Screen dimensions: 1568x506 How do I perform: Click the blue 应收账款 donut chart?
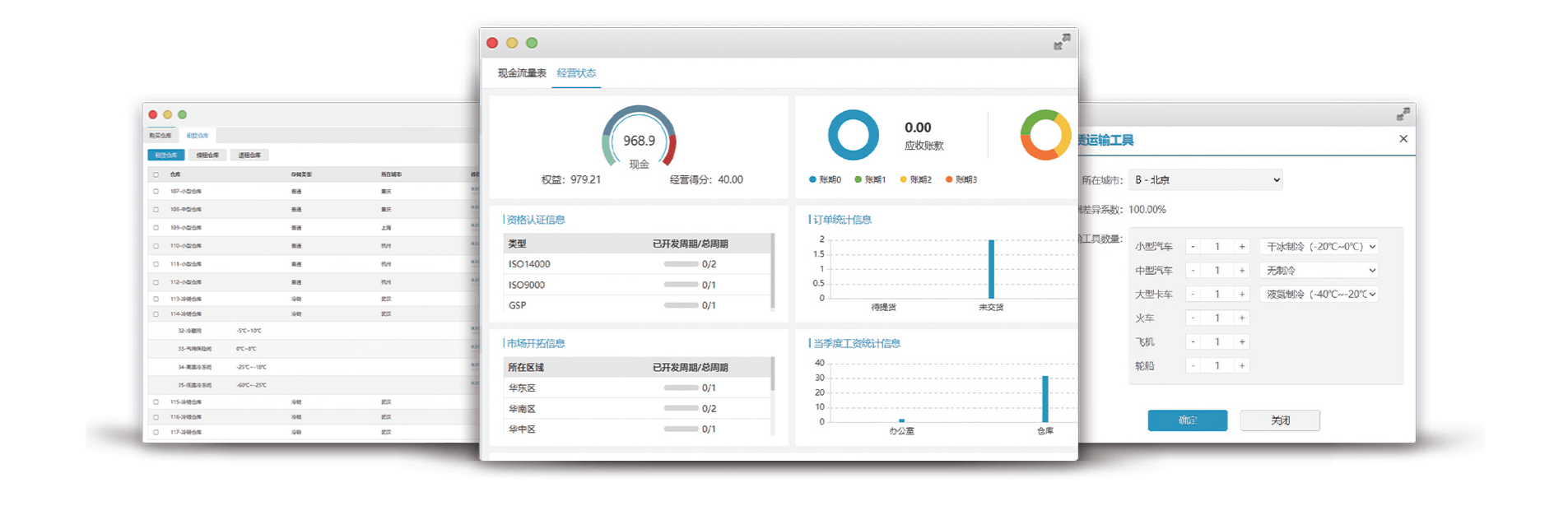click(x=853, y=135)
